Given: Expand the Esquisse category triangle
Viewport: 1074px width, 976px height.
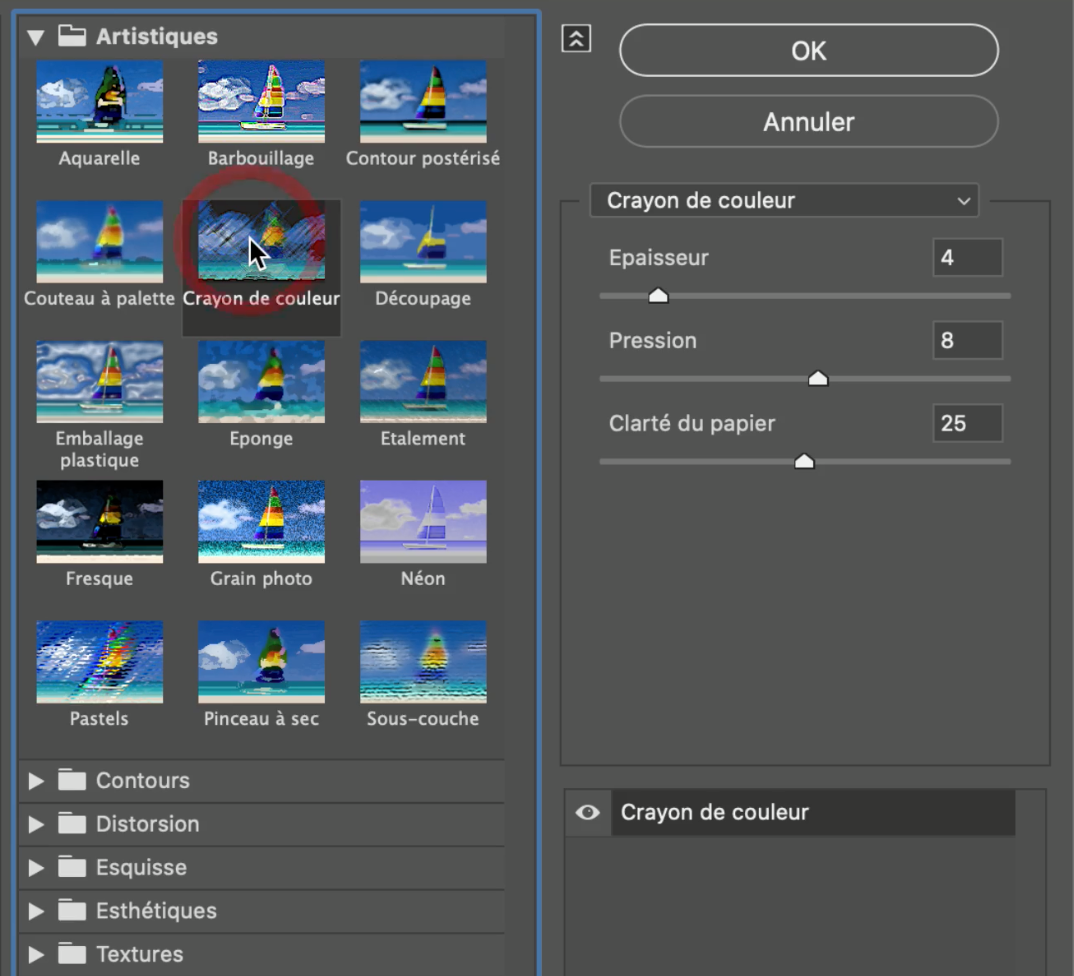Looking at the screenshot, I should click(x=36, y=868).
